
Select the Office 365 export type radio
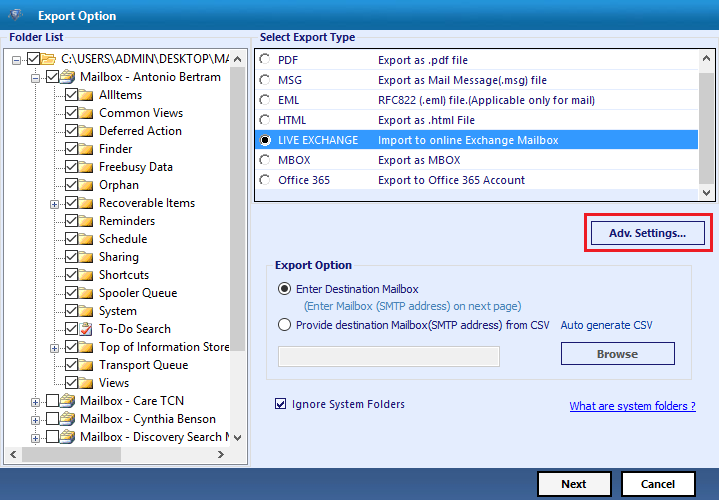265,180
